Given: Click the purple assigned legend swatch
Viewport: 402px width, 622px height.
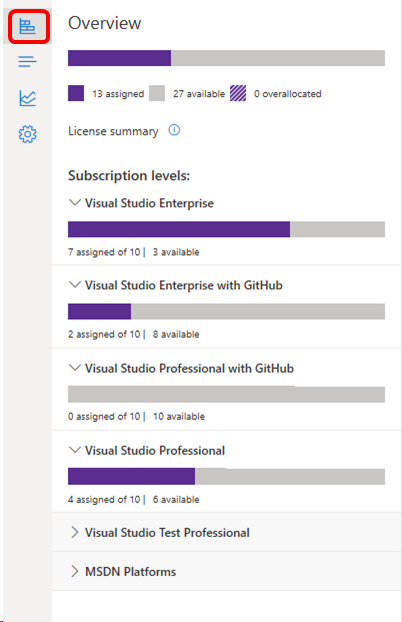Looking at the screenshot, I should [76, 93].
